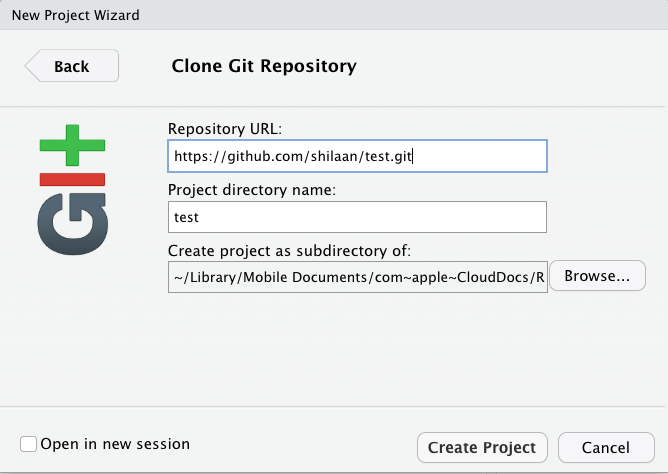Cancel the New Project Wizard
The width and height of the screenshot is (668, 474).
606,447
